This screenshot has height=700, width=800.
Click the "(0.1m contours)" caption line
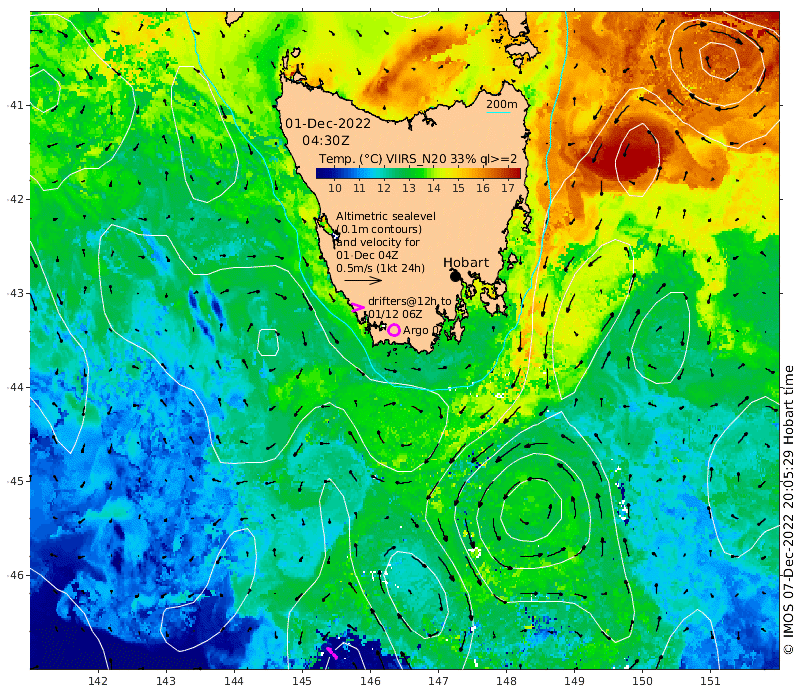point(380,229)
